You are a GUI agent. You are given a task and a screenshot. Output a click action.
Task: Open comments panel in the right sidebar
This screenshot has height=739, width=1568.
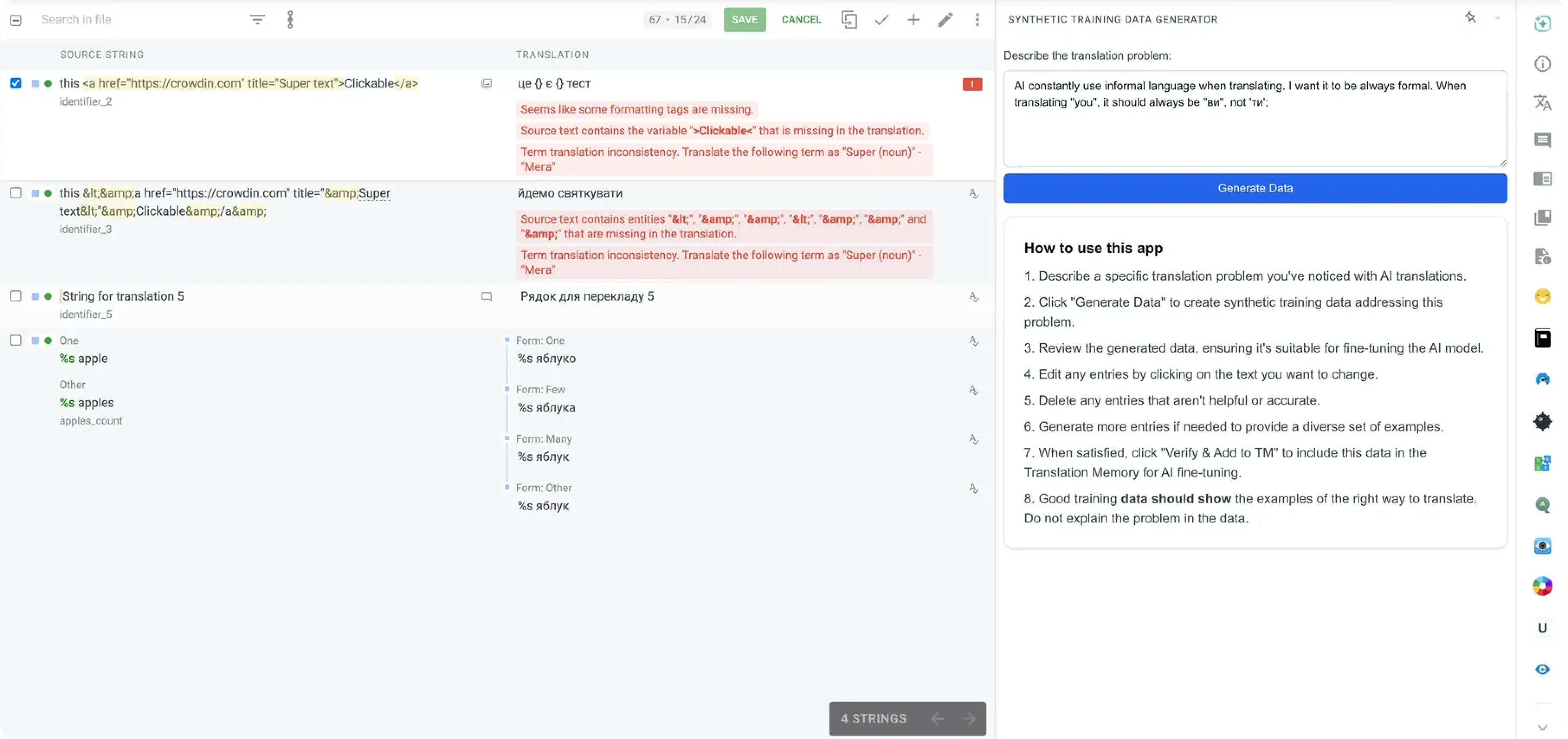click(1542, 140)
